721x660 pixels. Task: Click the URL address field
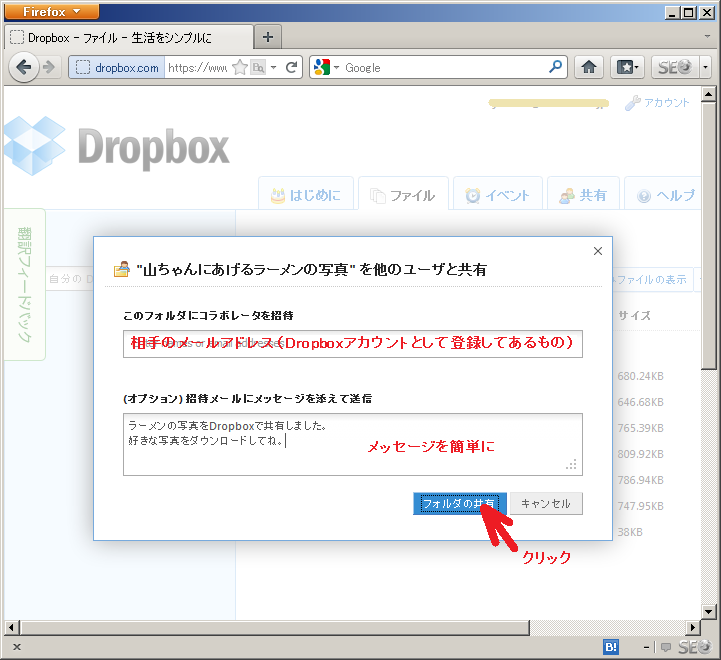click(198, 68)
